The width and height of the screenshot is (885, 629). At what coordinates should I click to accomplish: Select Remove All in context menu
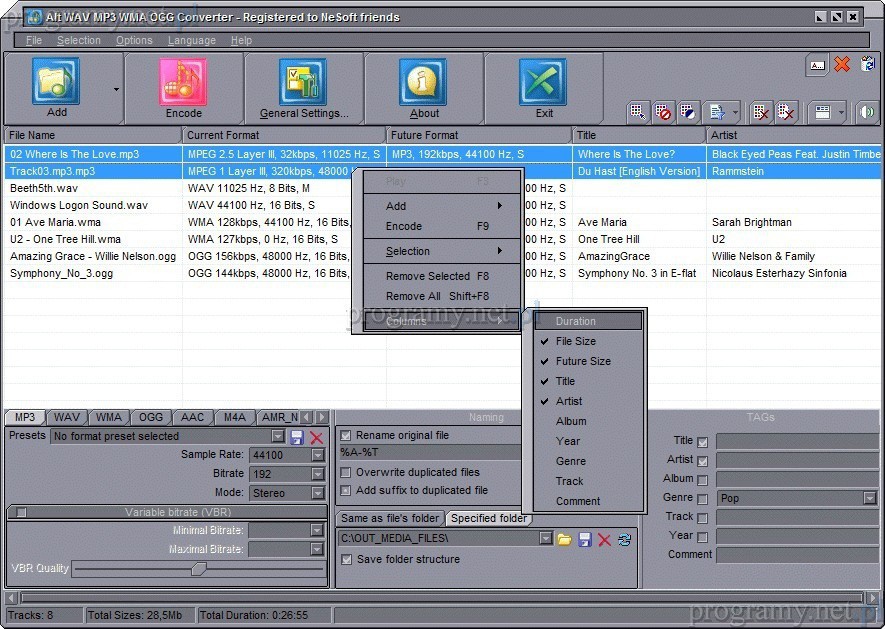(x=412, y=296)
